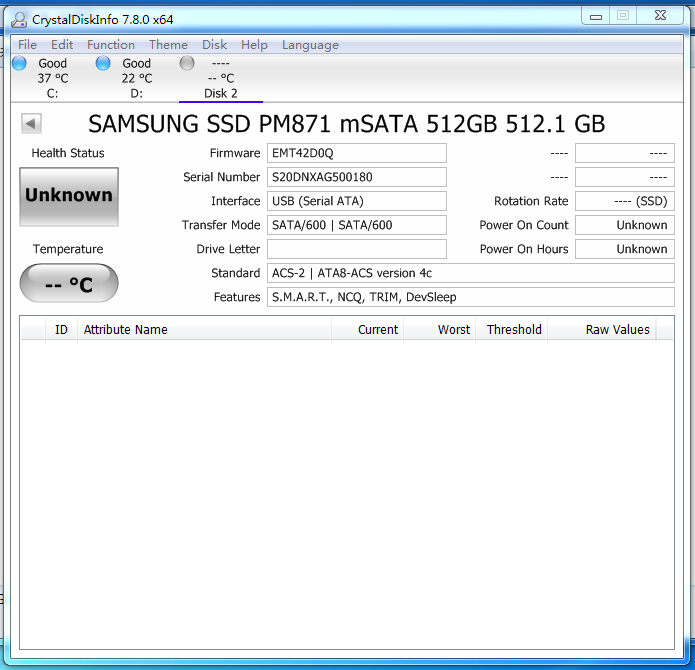This screenshot has height=670, width=695.
Task: Click the Unknown health status button
Action: [69, 197]
